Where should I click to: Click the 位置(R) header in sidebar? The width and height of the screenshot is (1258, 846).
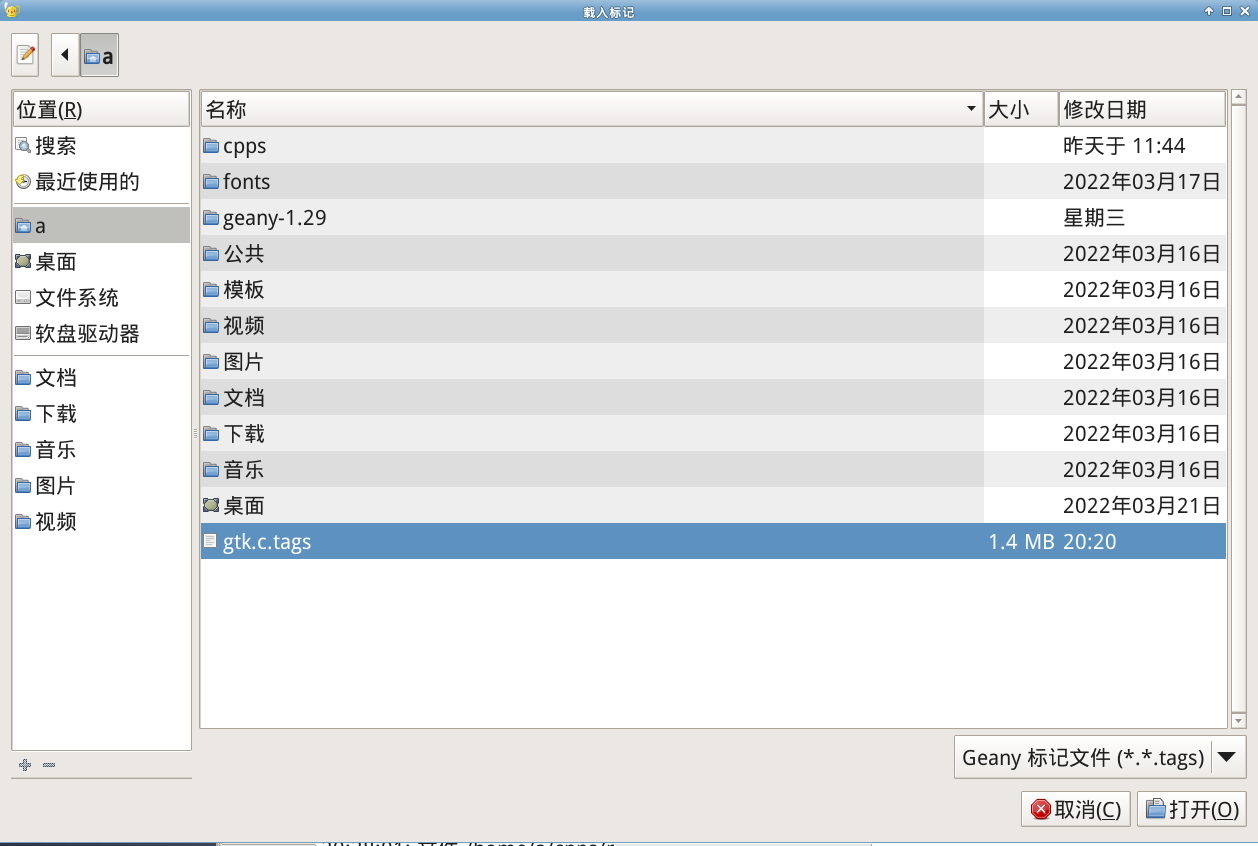[x=100, y=109]
